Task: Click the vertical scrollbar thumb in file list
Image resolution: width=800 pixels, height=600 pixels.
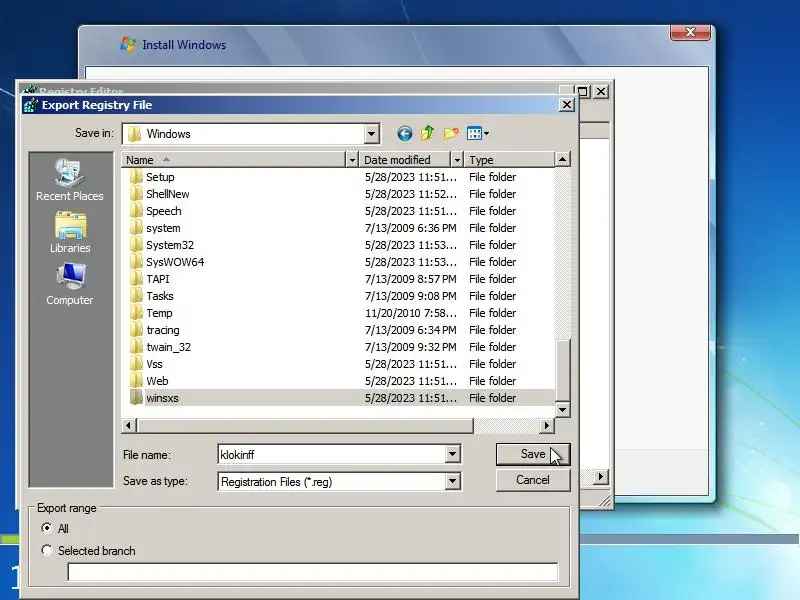Action: pyautogui.click(x=562, y=370)
